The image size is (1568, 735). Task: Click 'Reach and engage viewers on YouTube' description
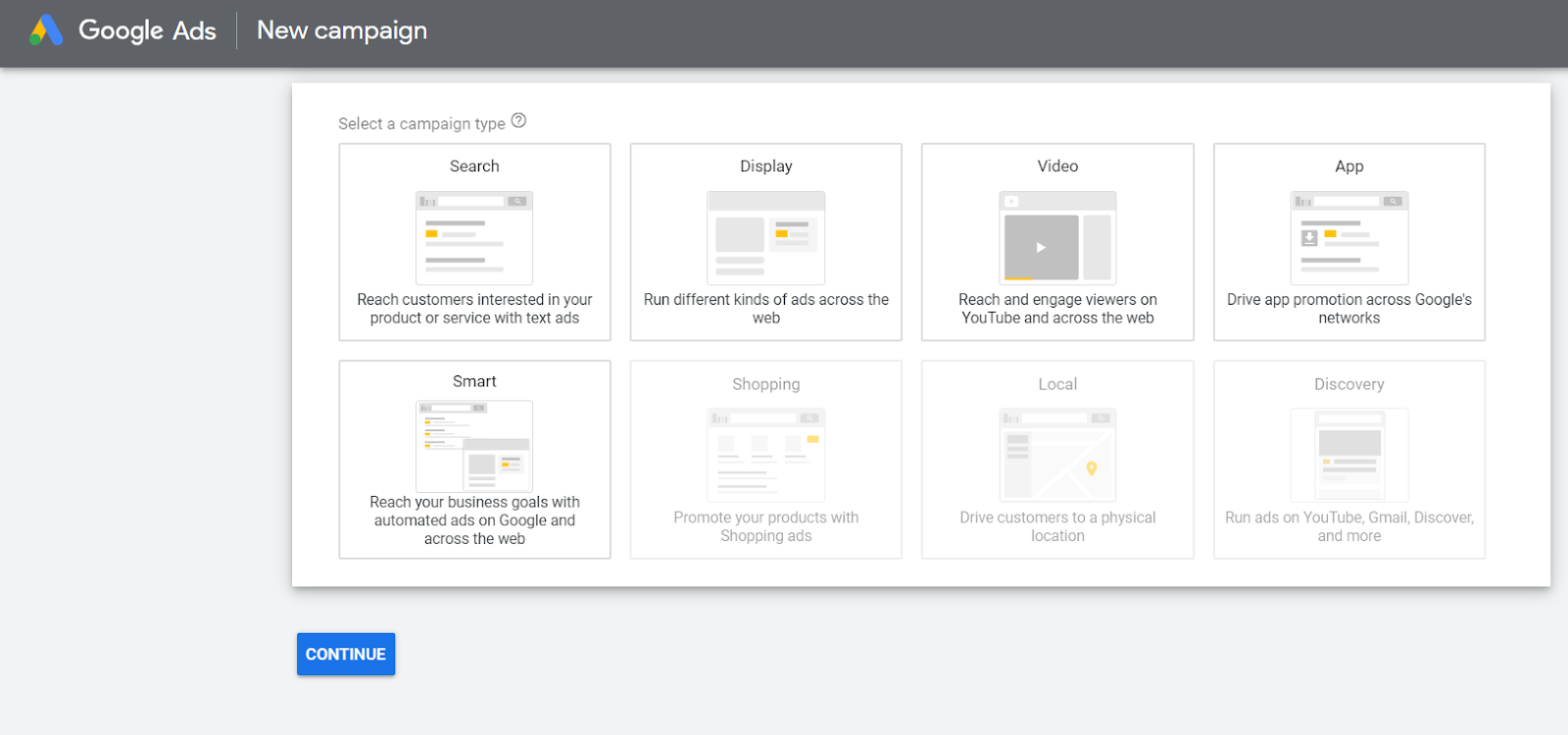coord(1057,309)
